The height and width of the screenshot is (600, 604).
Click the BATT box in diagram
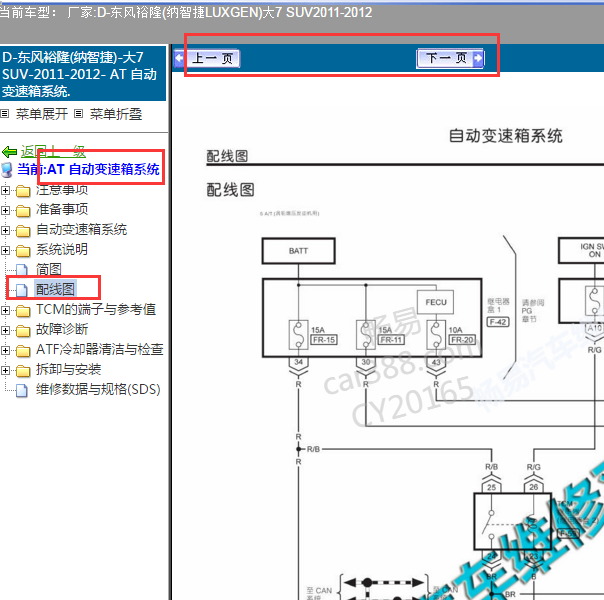coord(299,251)
